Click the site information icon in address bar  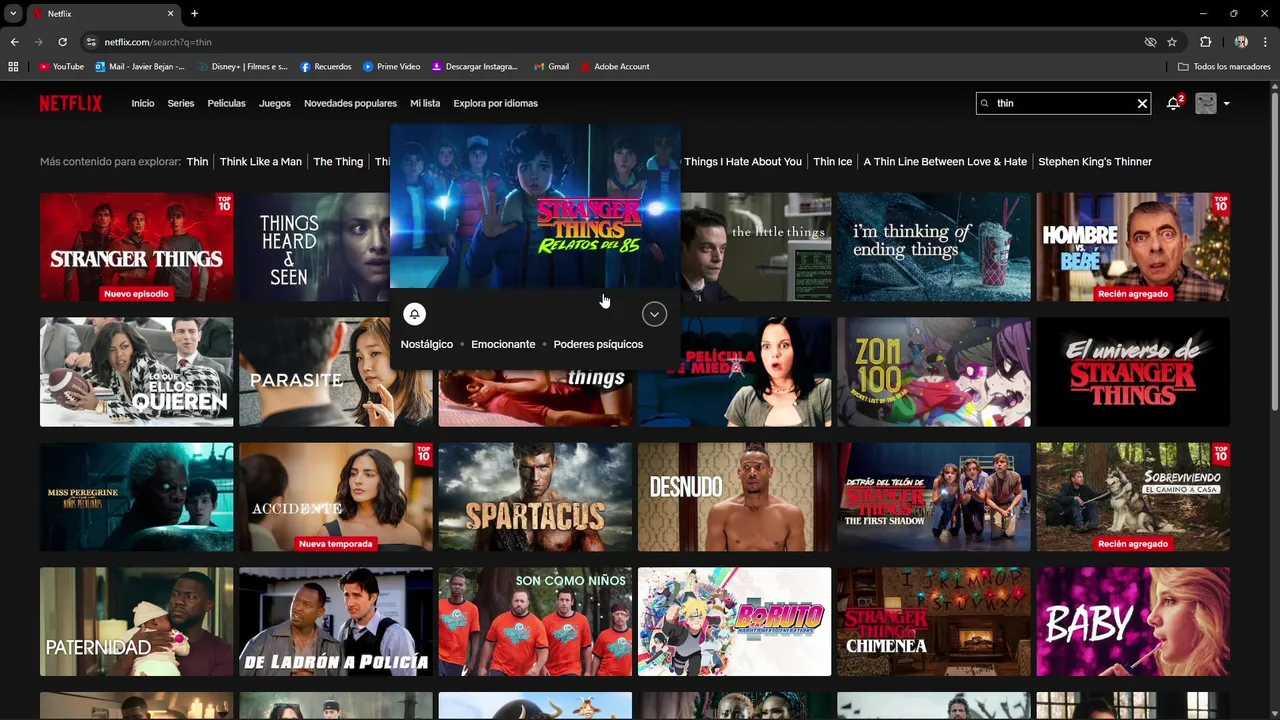click(x=91, y=42)
